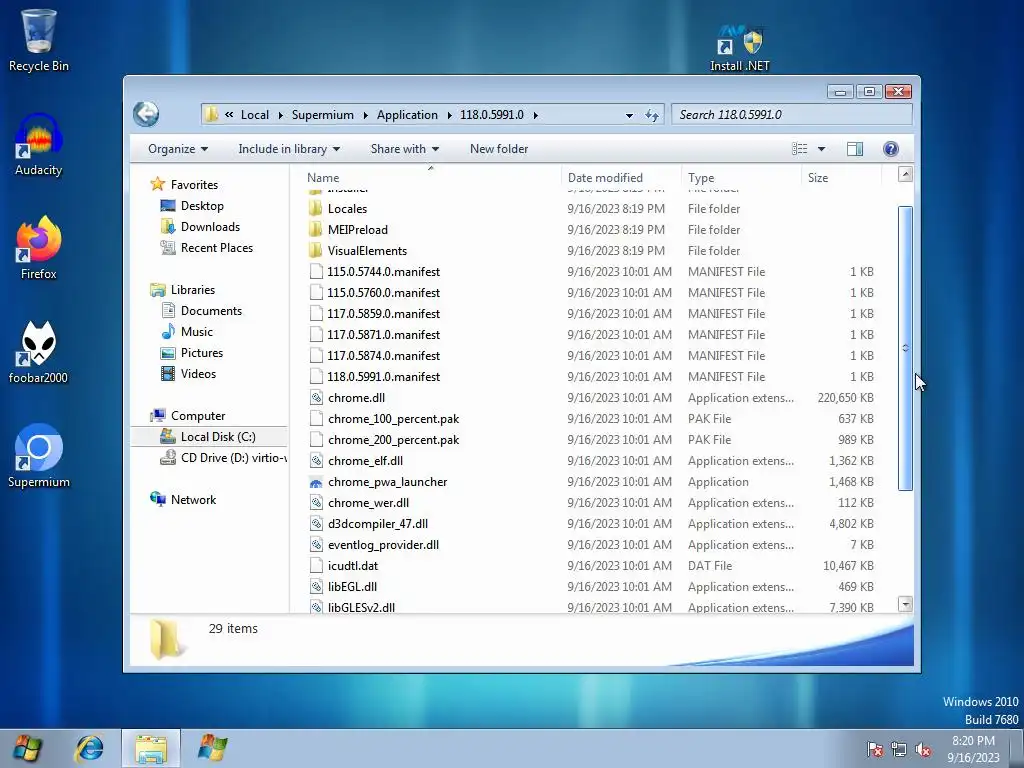Select d3dcompiler_47.dll file
The height and width of the screenshot is (768, 1024).
tap(368, 524)
